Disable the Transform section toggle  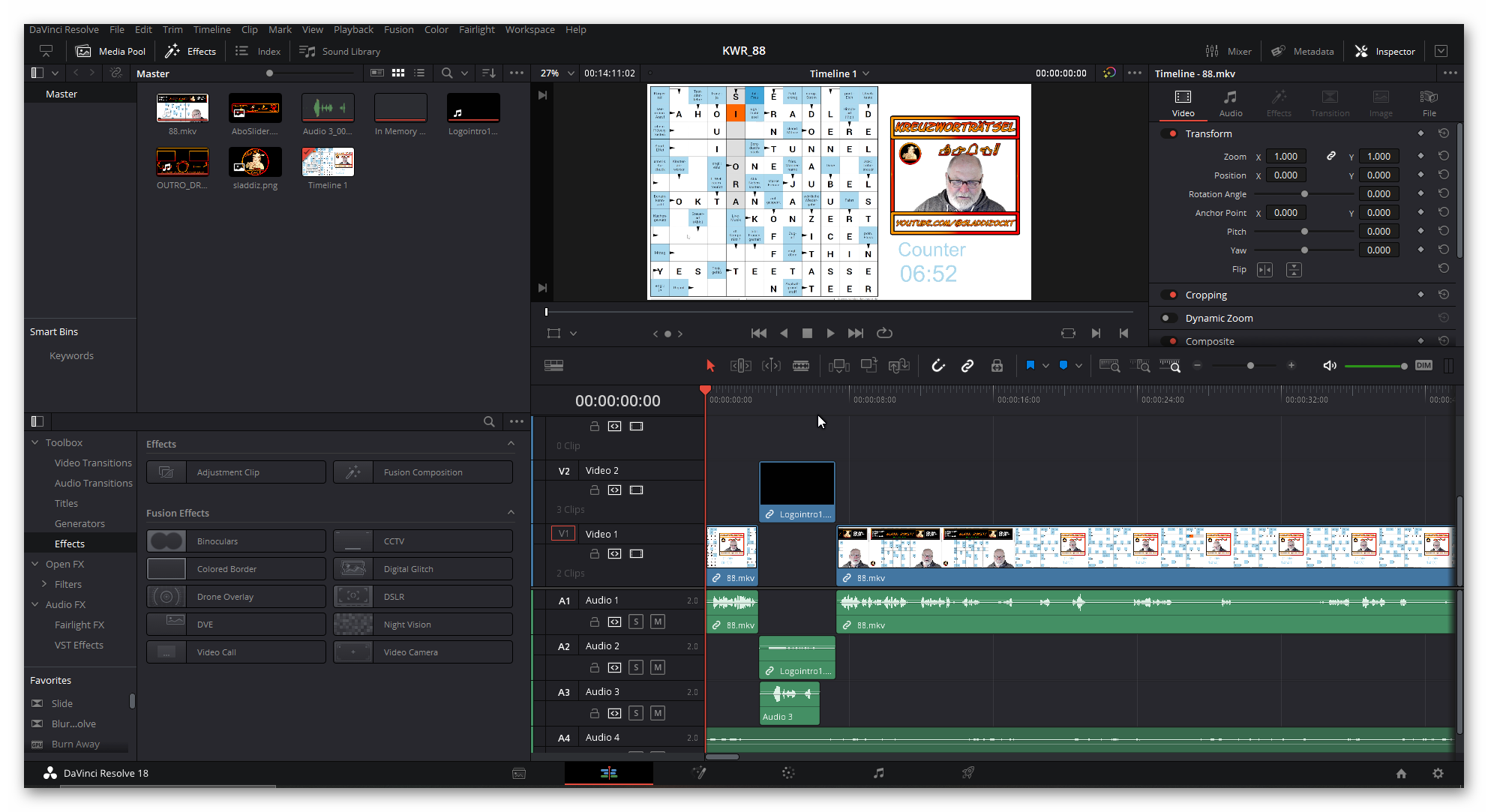pyautogui.click(x=1169, y=133)
